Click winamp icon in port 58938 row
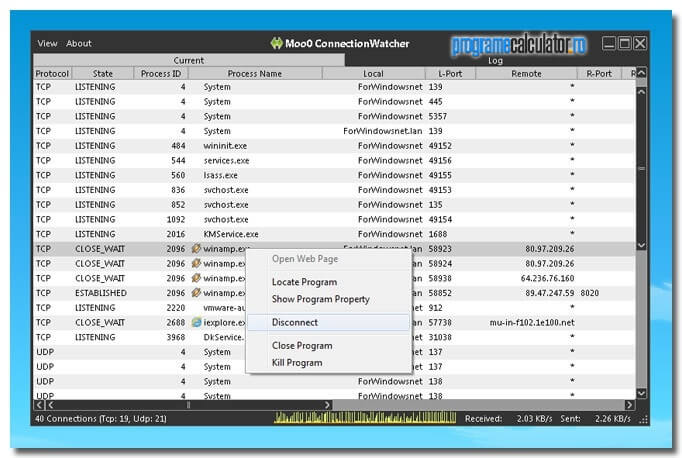 click(196, 278)
